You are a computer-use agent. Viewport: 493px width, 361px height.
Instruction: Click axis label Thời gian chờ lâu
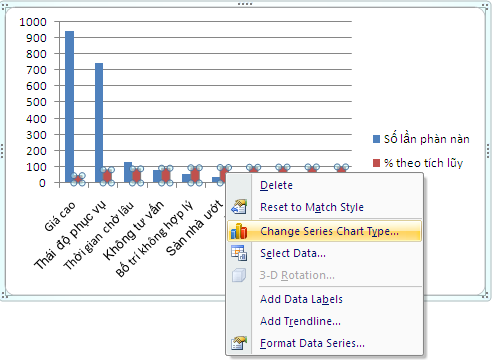tap(99, 235)
